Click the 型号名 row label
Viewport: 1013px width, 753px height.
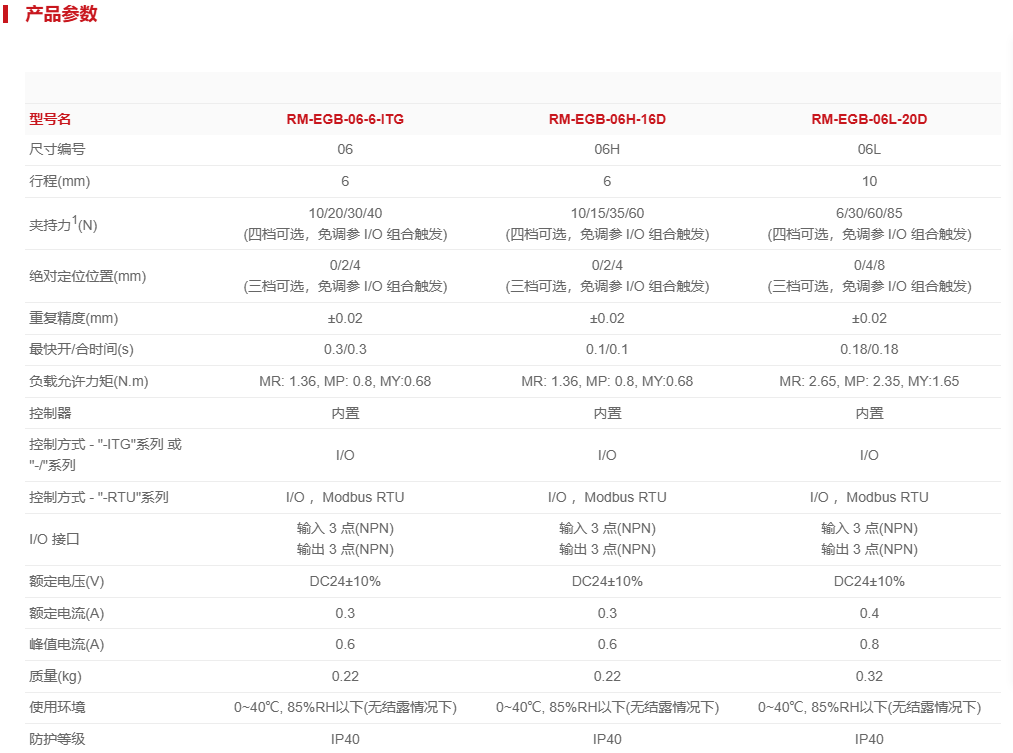click(51, 119)
